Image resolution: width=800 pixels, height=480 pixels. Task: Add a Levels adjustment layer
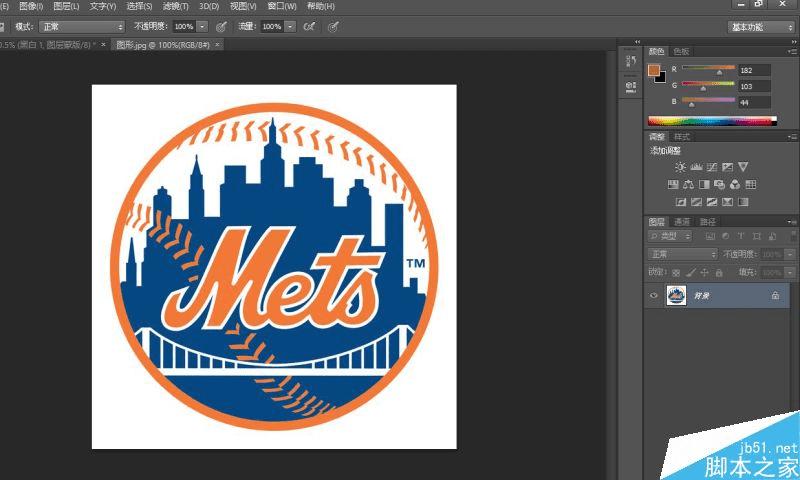[696, 167]
